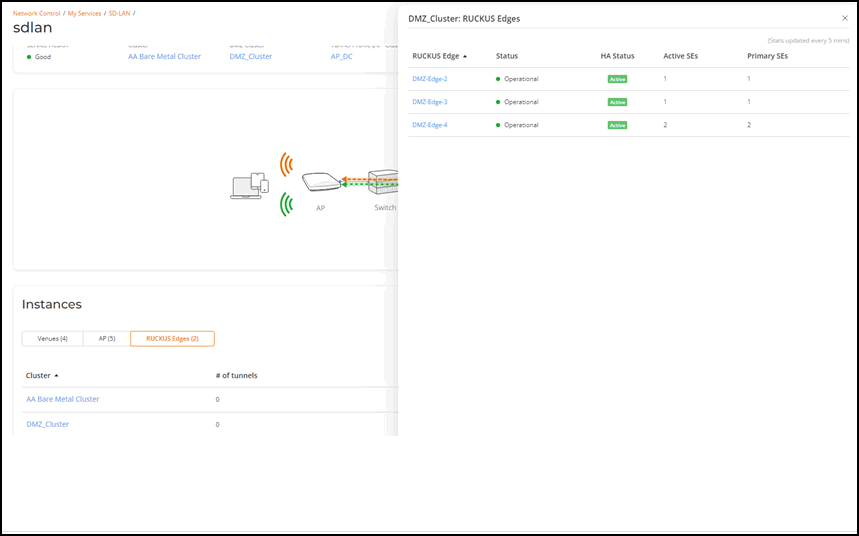Click the green wireless signal icon
Screen dimensions: 859x536
[x=287, y=204]
